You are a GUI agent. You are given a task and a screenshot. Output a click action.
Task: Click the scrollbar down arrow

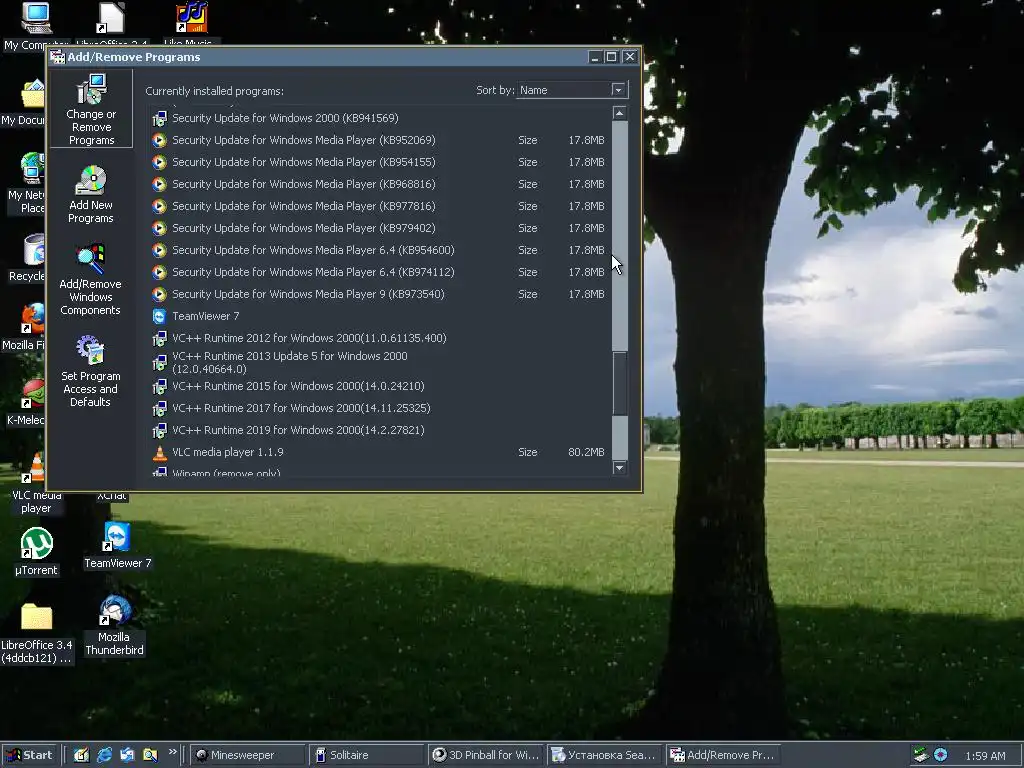pyautogui.click(x=620, y=468)
